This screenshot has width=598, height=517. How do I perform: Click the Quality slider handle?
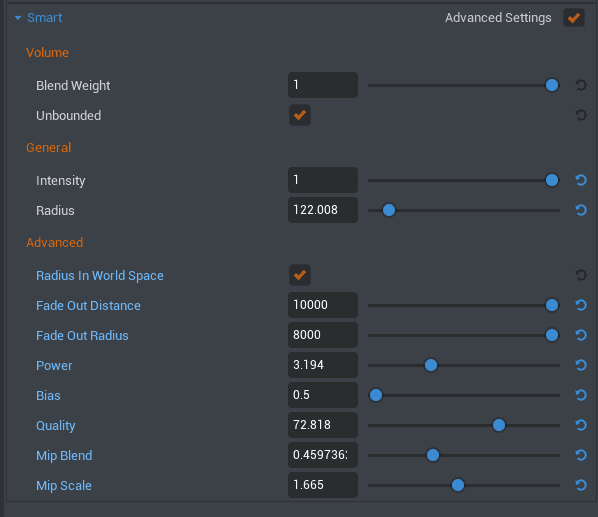pos(499,425)
